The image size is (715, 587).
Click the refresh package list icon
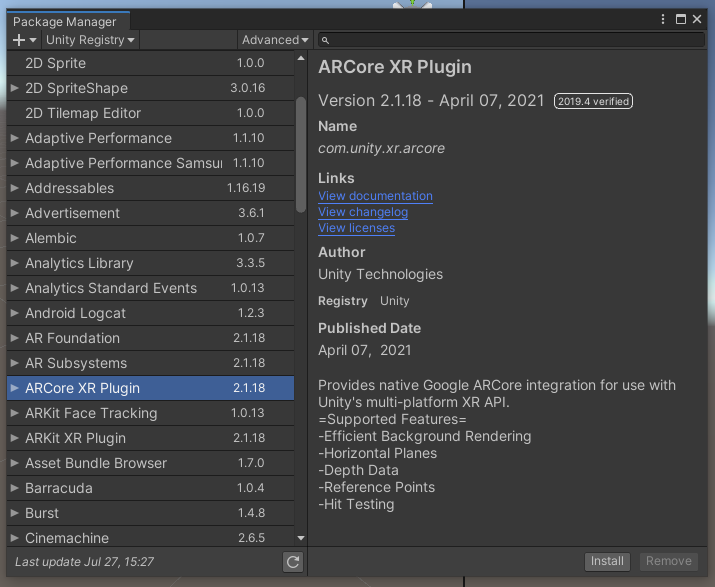click(293, 561)
